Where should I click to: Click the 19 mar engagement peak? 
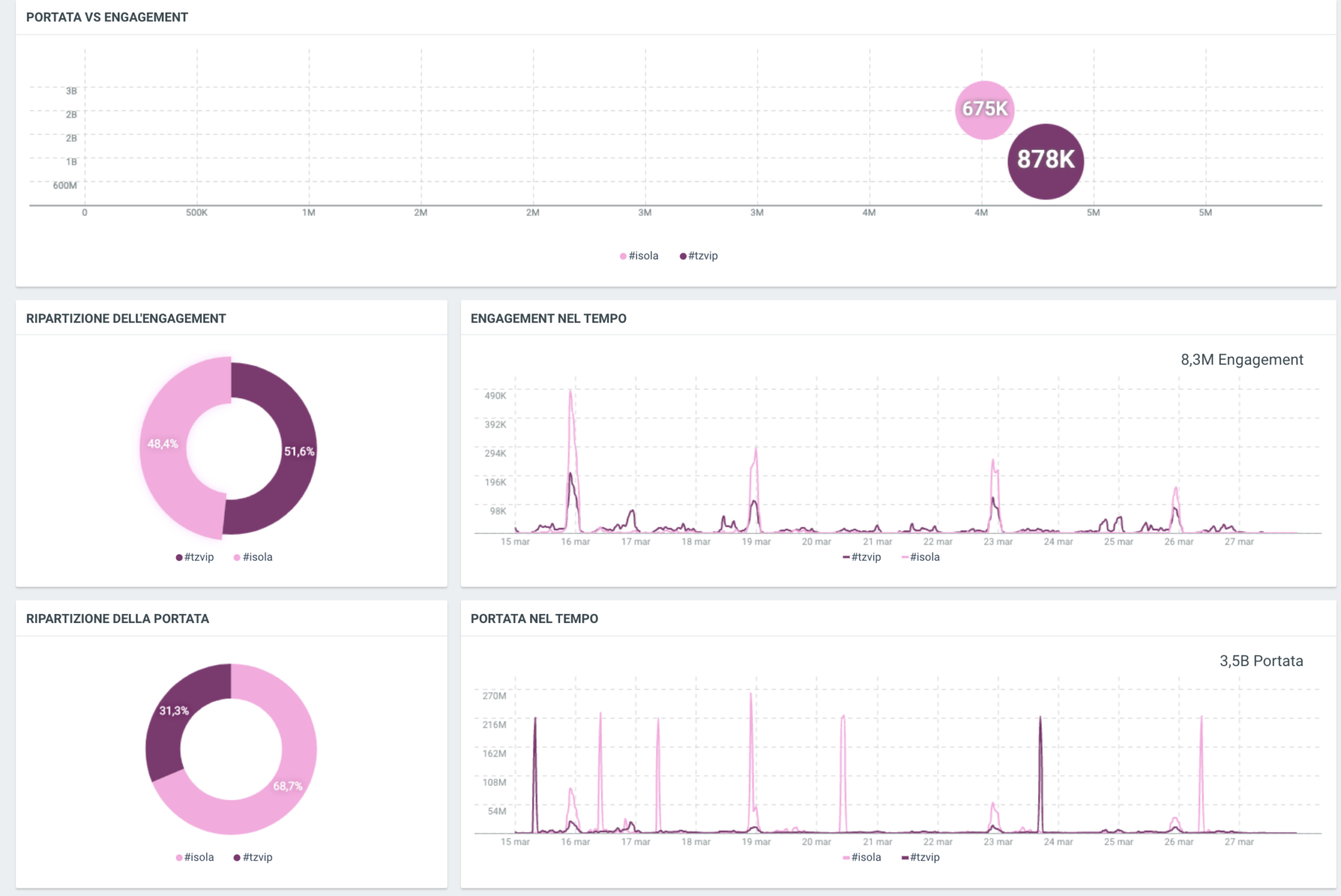point(756,449)
